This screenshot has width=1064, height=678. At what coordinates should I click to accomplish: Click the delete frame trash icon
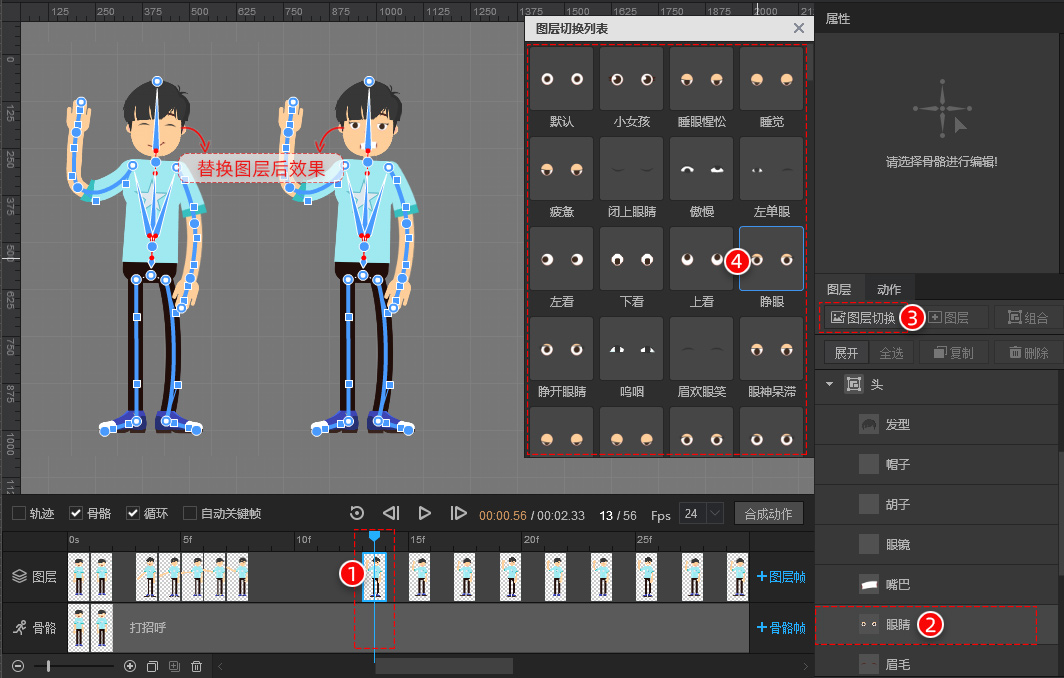(x=196, y=666)
